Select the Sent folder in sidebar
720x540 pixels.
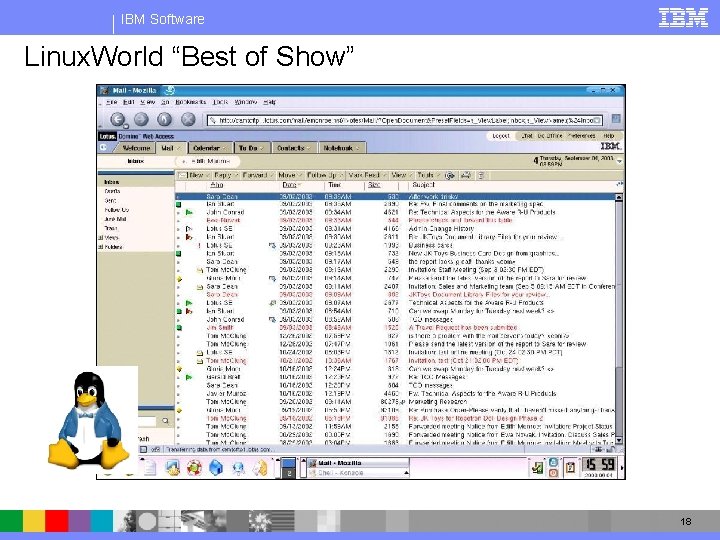click(110, 201)
